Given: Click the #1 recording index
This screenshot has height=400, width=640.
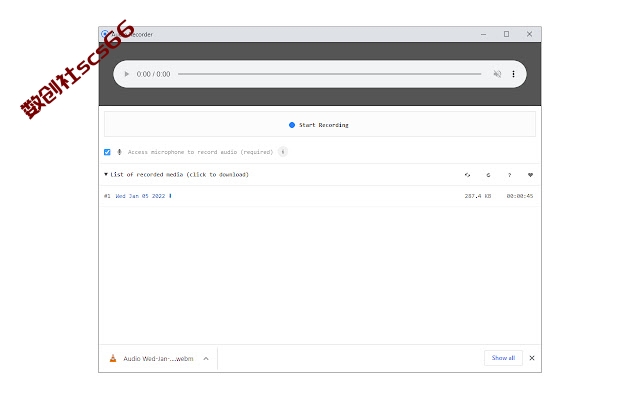Looking at the screenshot, I should tap(107, 196).
